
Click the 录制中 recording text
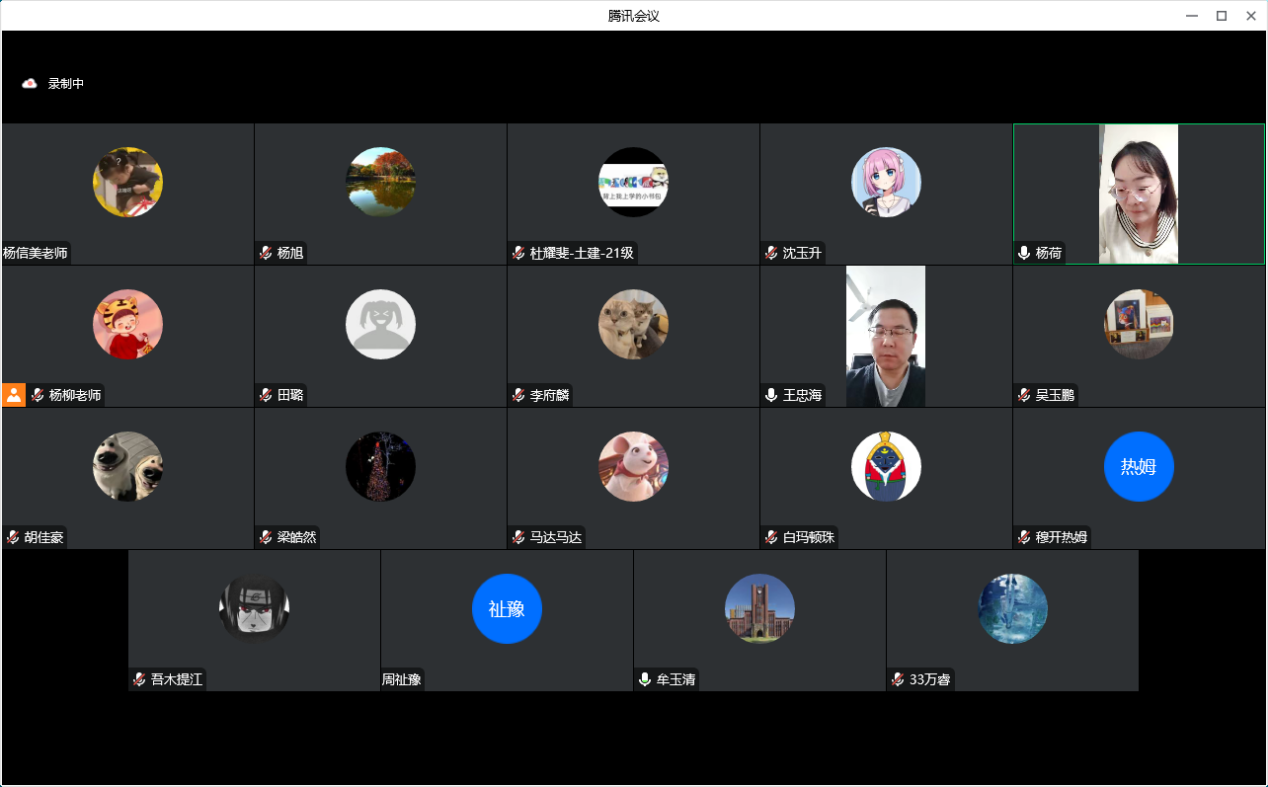[66, 84]
